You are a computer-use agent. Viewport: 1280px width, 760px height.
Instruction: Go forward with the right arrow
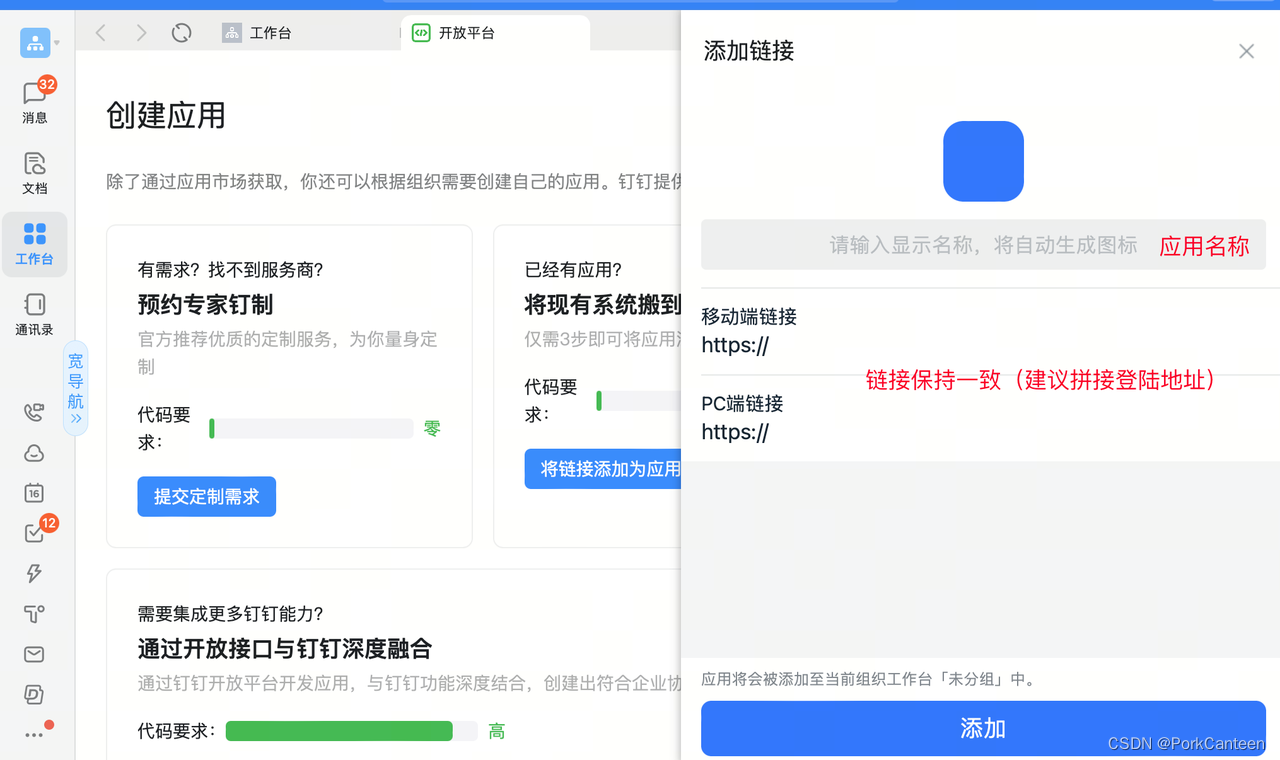[x=141, y=33]
